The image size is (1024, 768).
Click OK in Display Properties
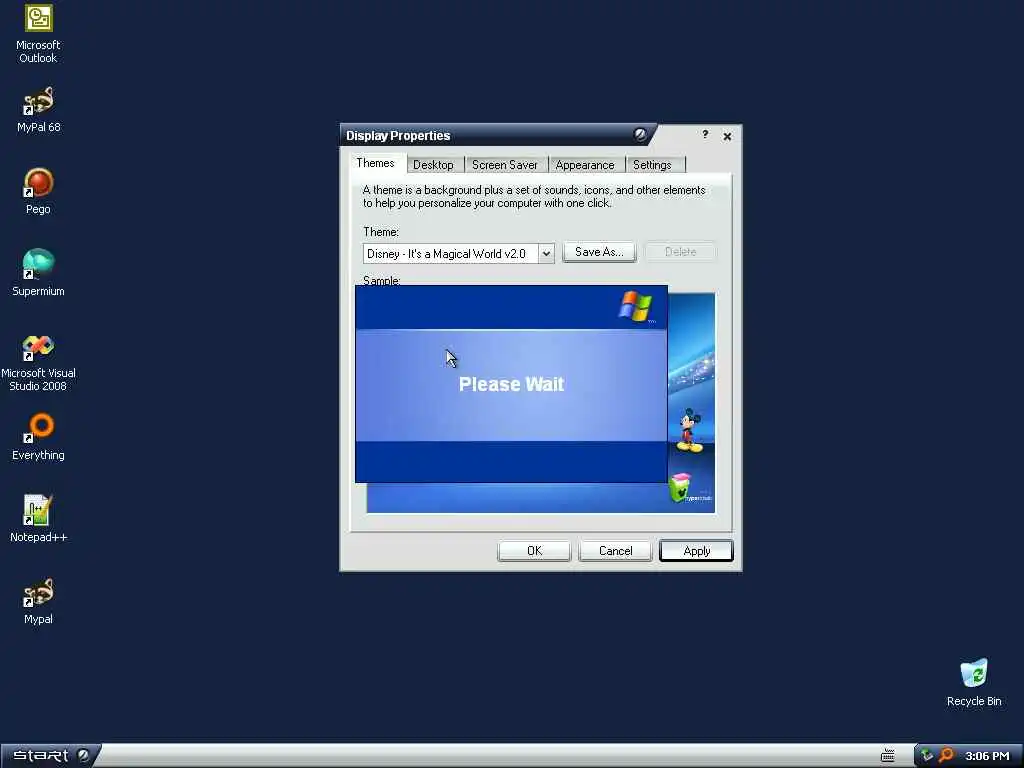click(534, 551)
